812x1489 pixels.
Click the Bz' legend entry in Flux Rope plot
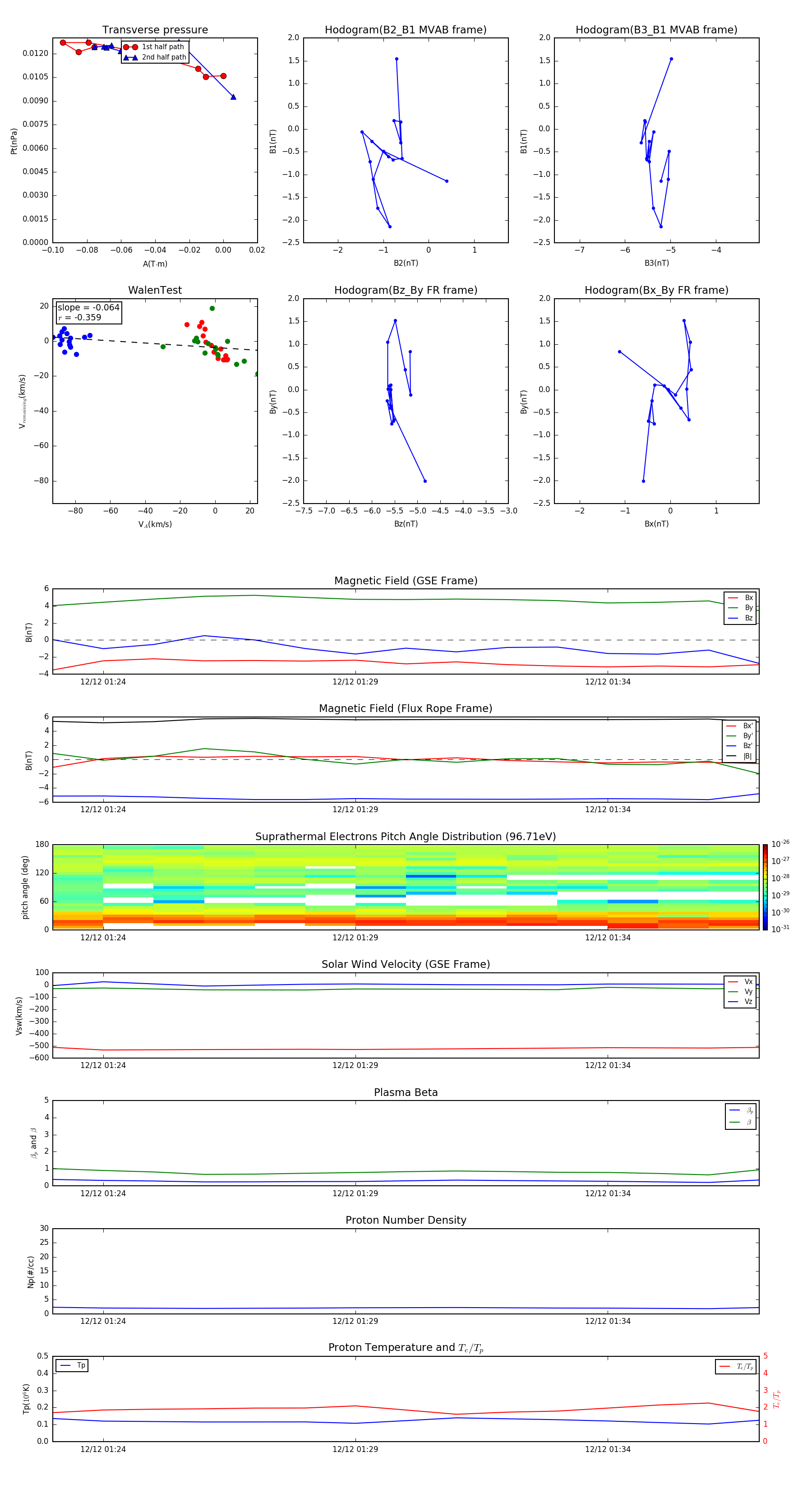click(x=740, y=746)
